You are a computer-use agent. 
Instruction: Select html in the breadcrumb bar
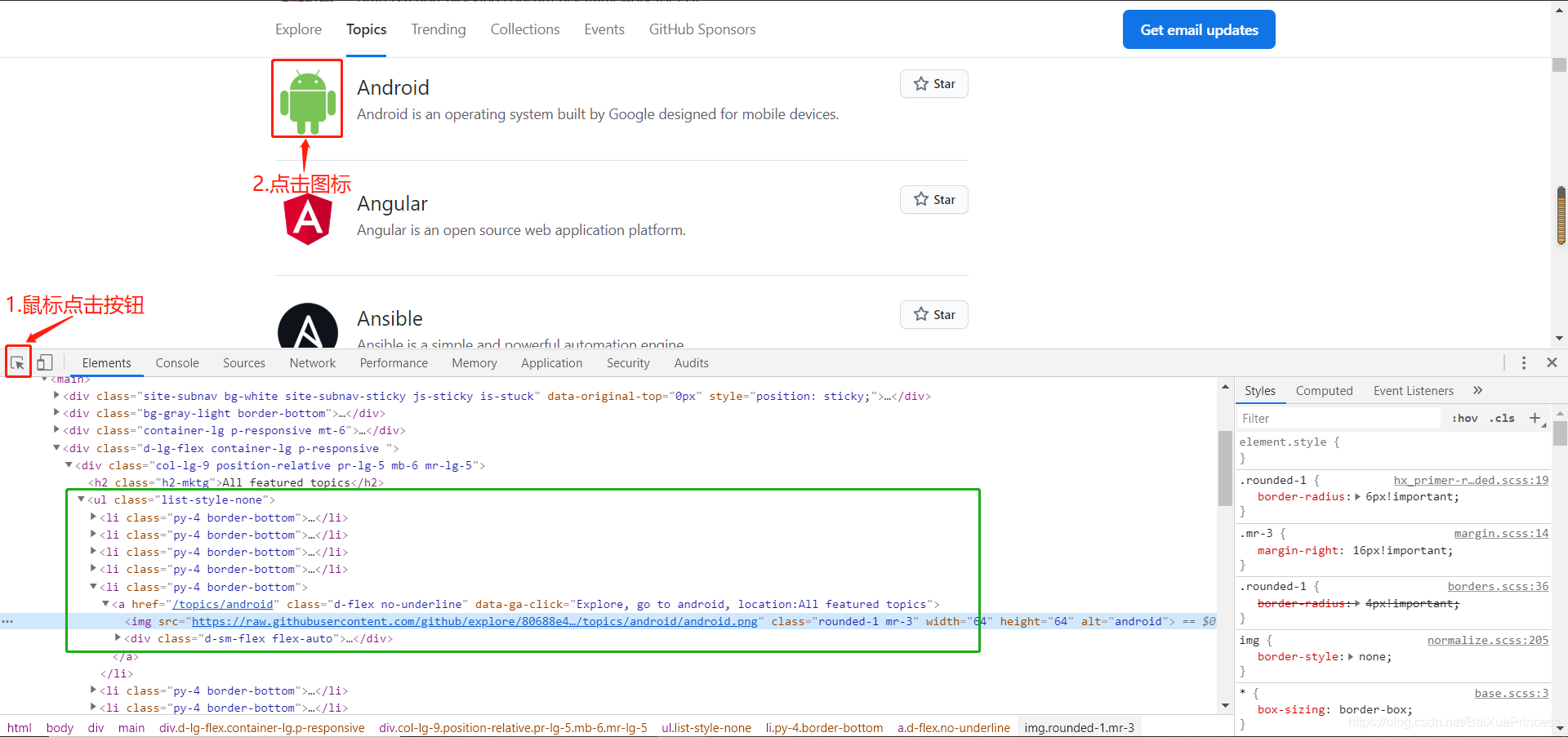click(20, 728)
